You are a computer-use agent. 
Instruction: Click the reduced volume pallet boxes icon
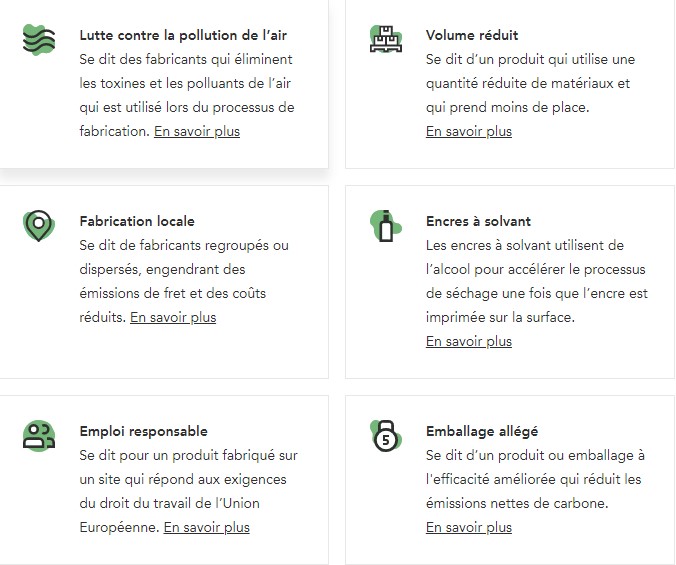tap(384, 40)
